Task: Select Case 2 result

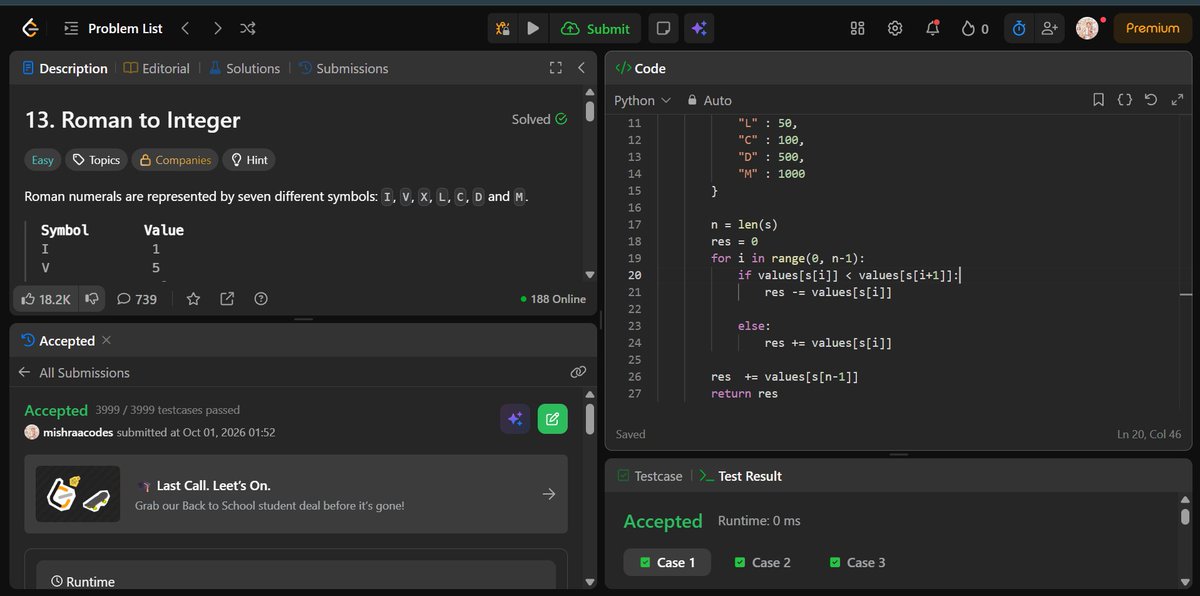Action: (x=762, y=562)
